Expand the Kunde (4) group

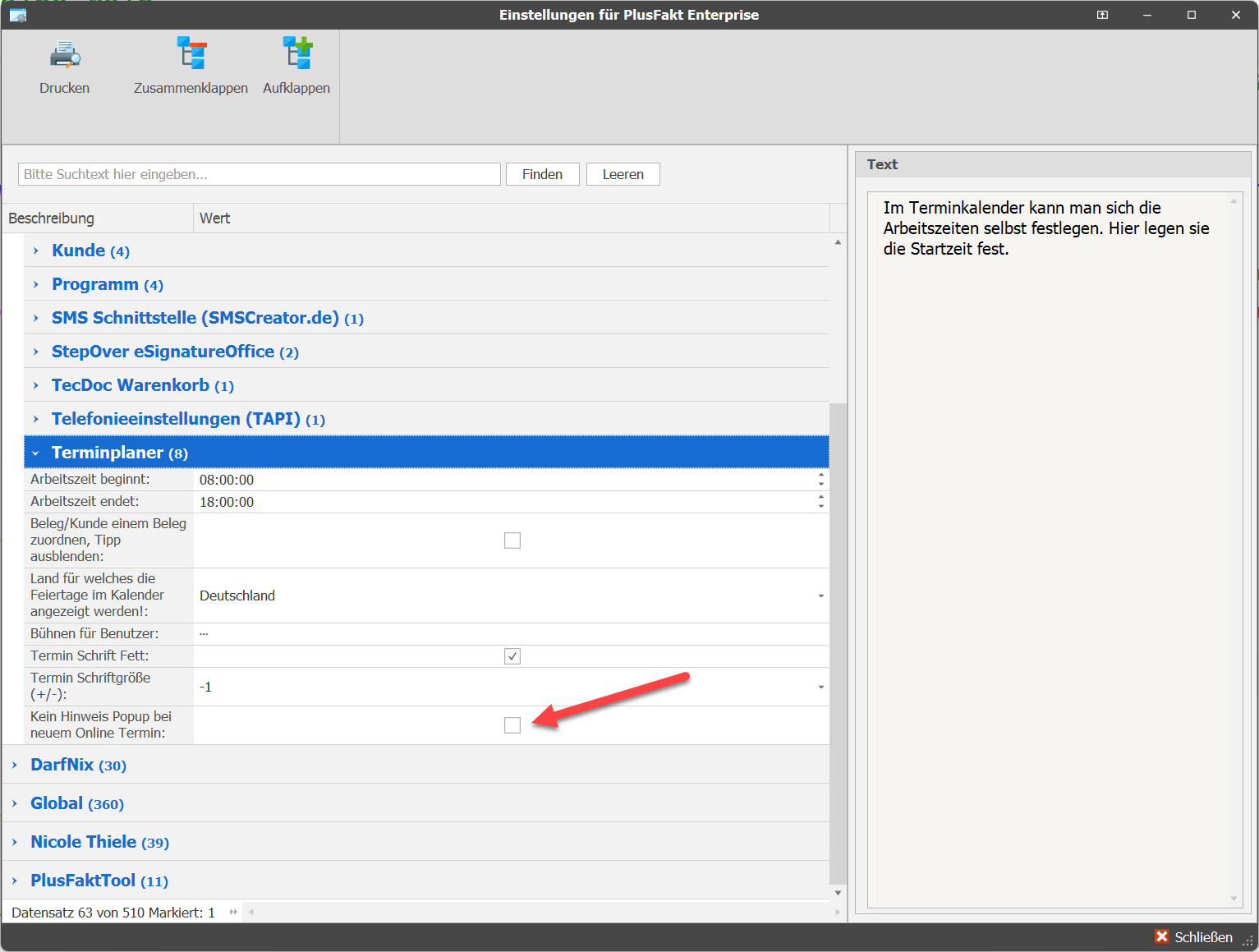[36, 251]
